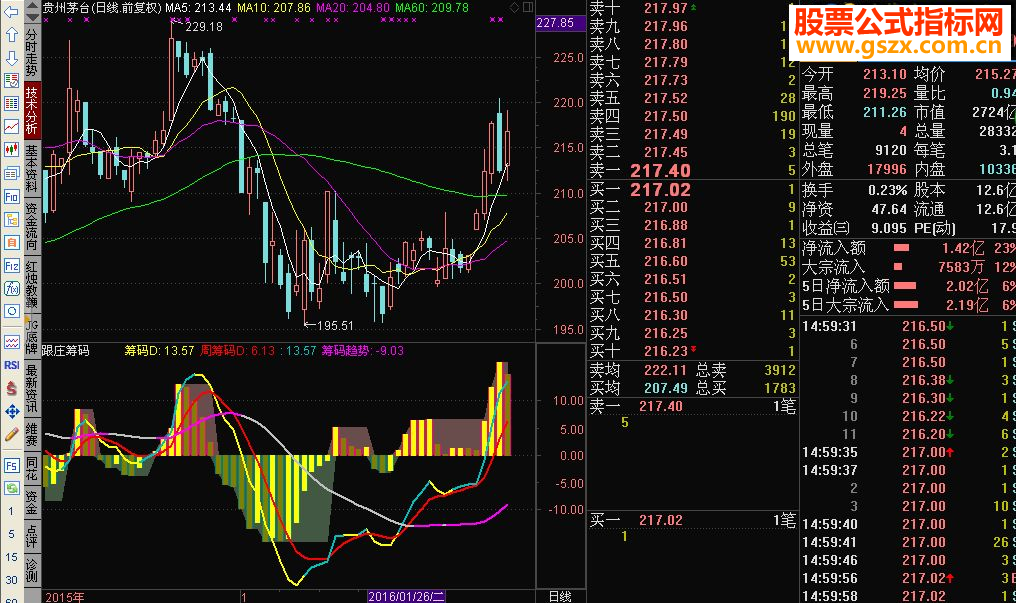Click the circle icon in left toolbar
The image size is (1016, 603).
[12, 312]
